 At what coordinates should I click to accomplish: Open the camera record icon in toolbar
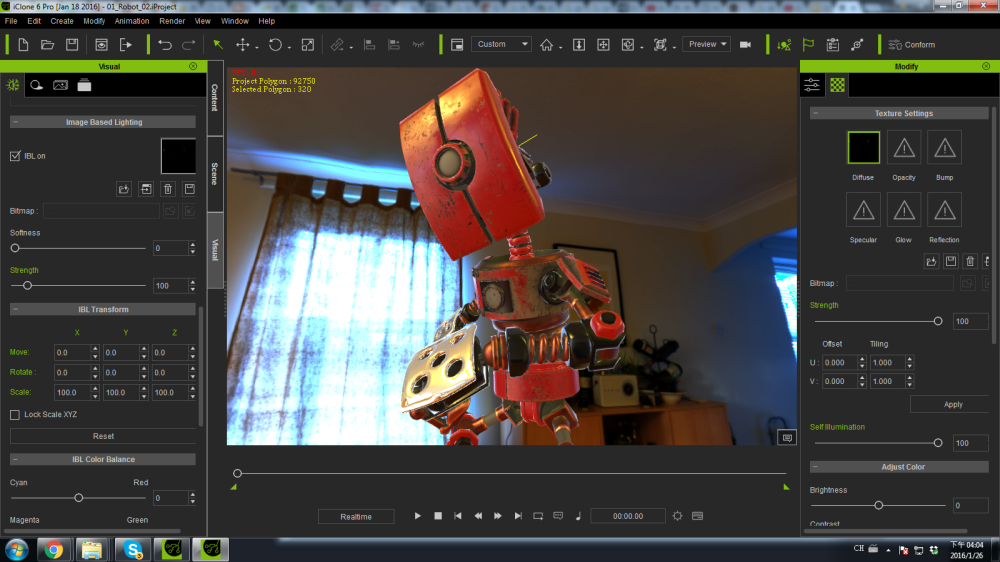click(745, 44)
